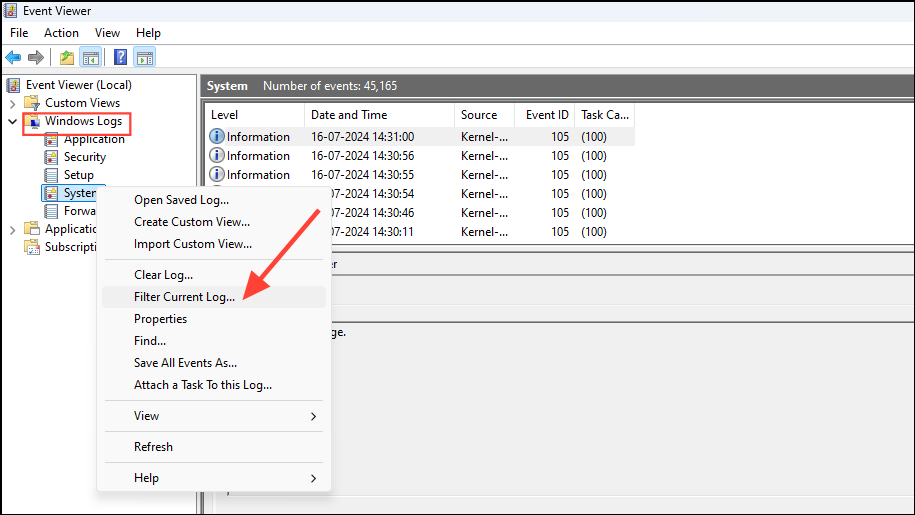915x515 pixels.
Task: Click the System log icon in tree
Action: coord(51,193)
